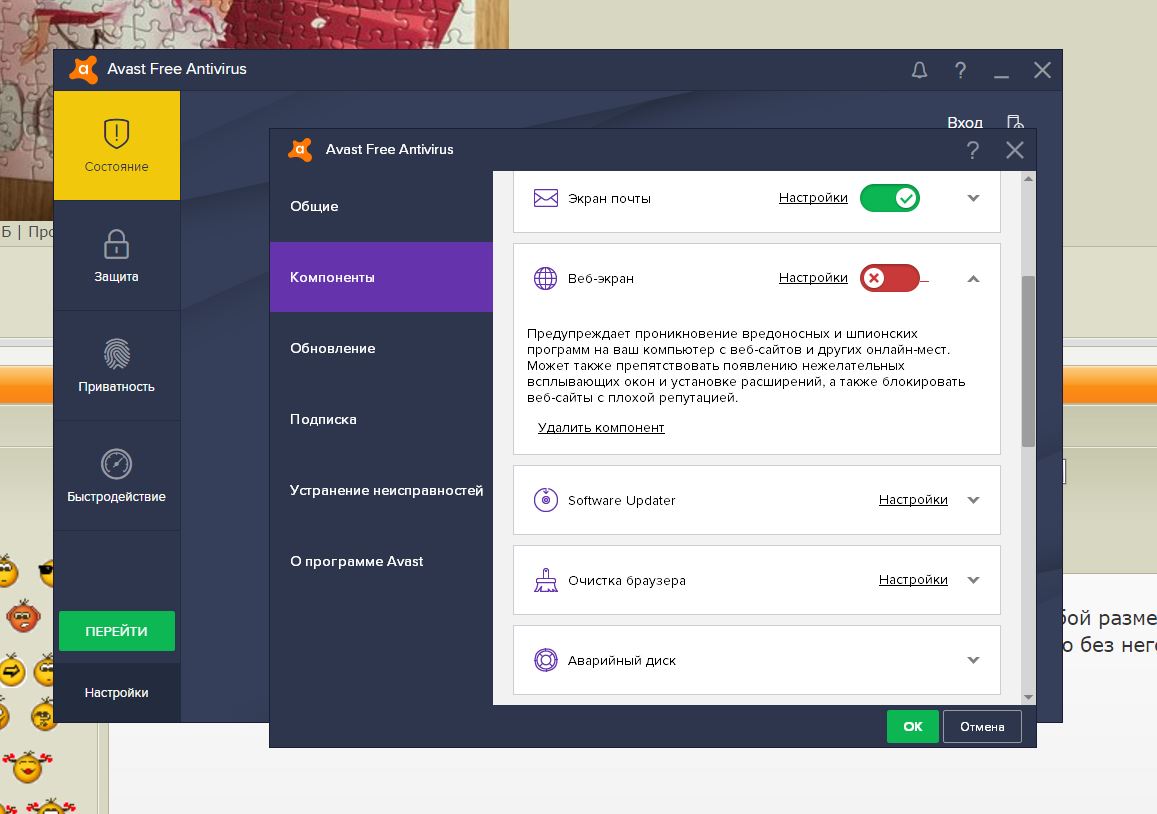The image size is (1157, 814).
Task: Disable the Экран почты toggle
Action: pos(889,198)
